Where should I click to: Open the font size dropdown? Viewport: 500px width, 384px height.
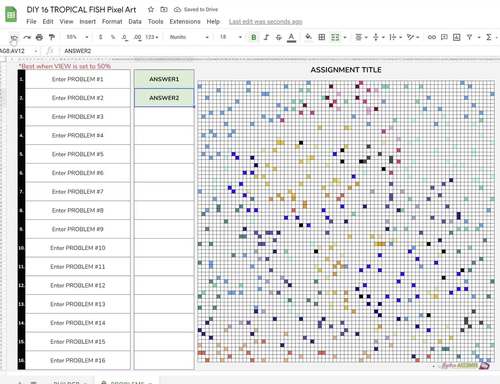tap(231, 37)
